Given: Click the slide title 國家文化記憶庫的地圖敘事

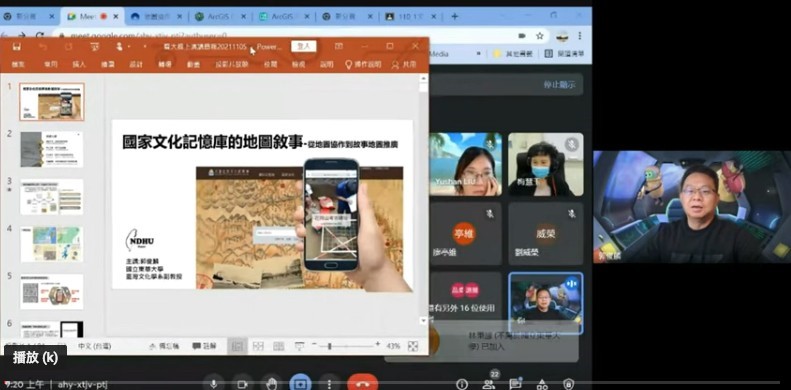Looking at the screenshot, I should 212,142.
